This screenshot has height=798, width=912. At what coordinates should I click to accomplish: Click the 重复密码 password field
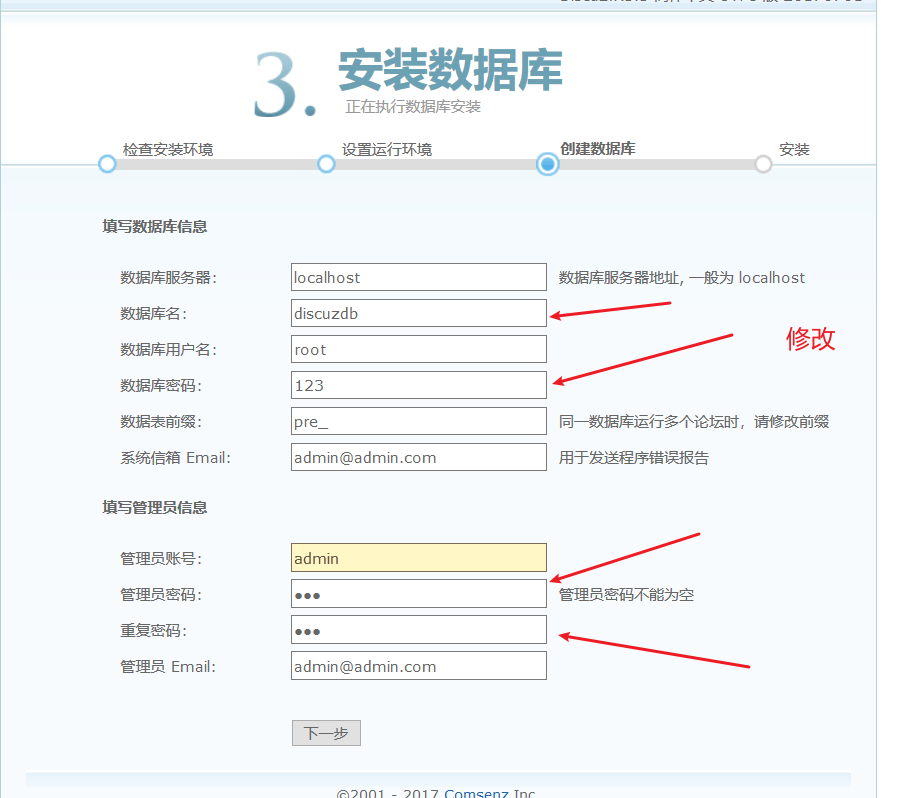click(x=419, y=630)
